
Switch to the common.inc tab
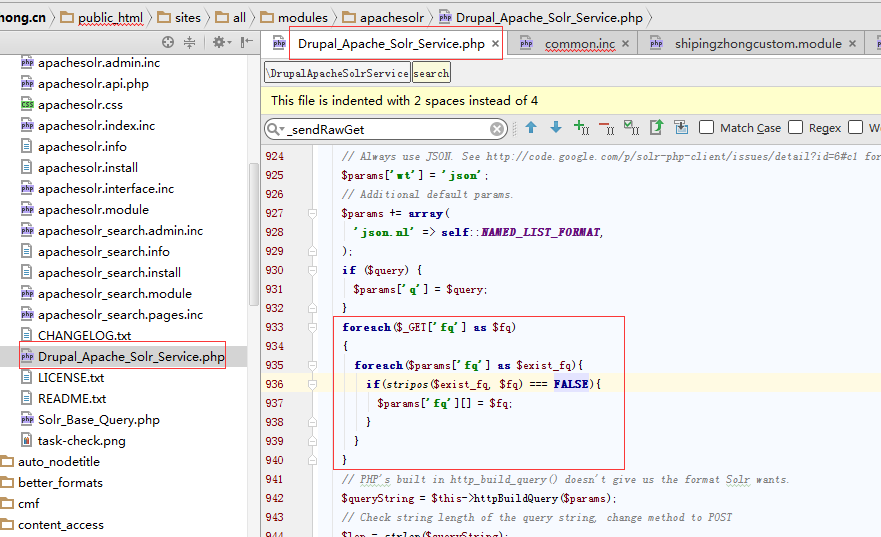pos(580,43)
